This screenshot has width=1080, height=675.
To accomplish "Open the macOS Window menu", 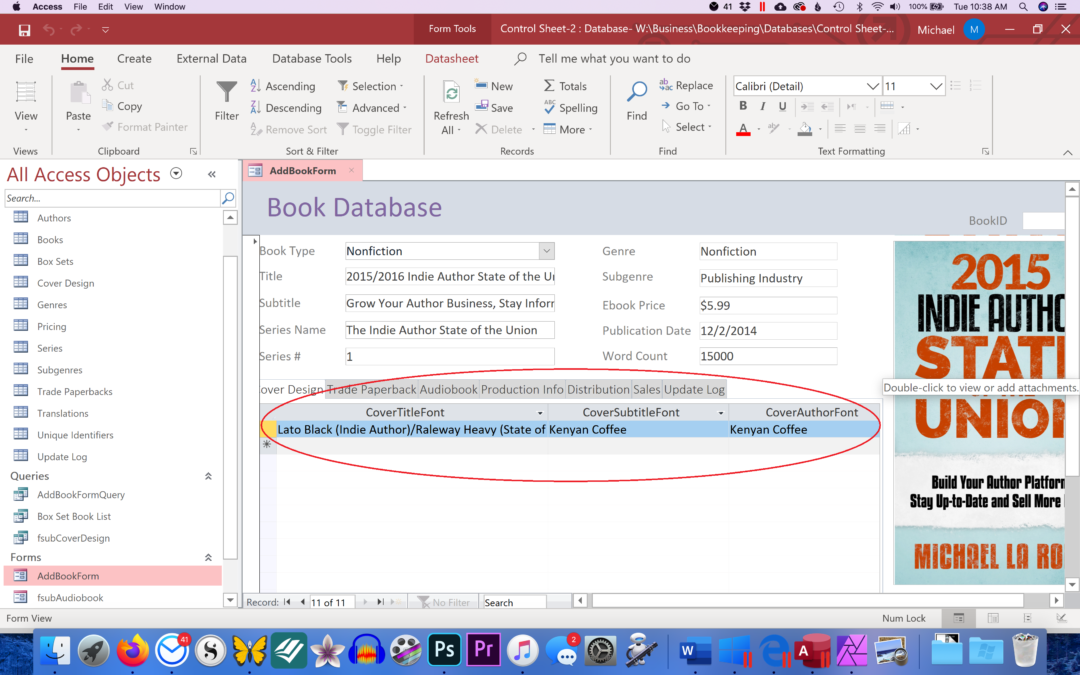I will tap(169, 6).
